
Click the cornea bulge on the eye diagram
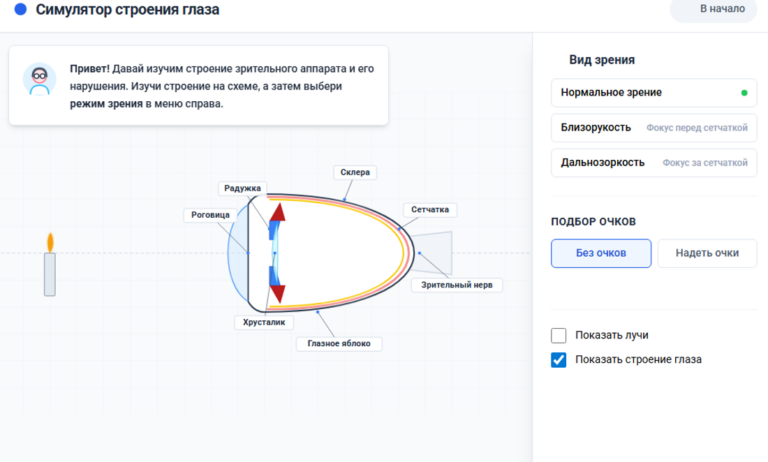click(x=238, y=253)
